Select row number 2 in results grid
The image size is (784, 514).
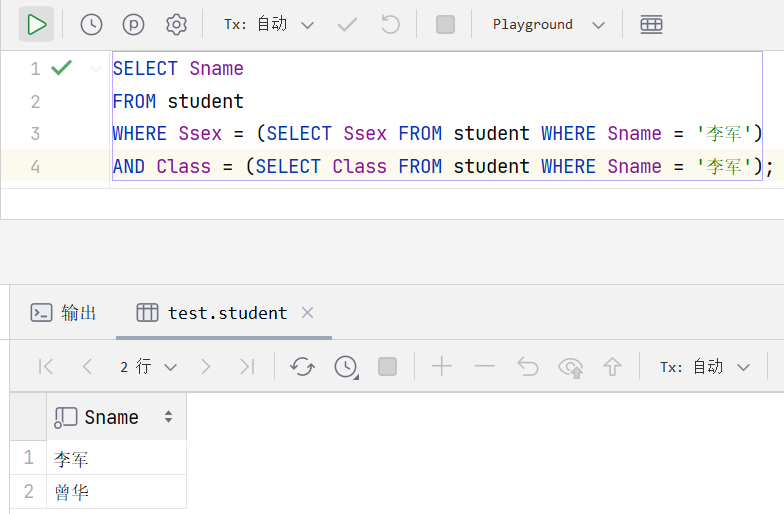click(x=28, y=492)
